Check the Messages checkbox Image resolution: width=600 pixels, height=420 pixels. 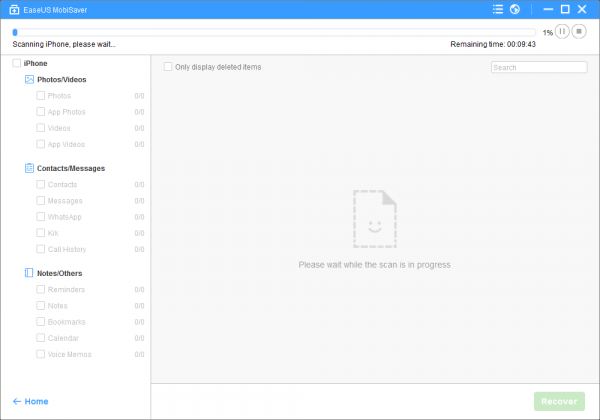point(41,200)
